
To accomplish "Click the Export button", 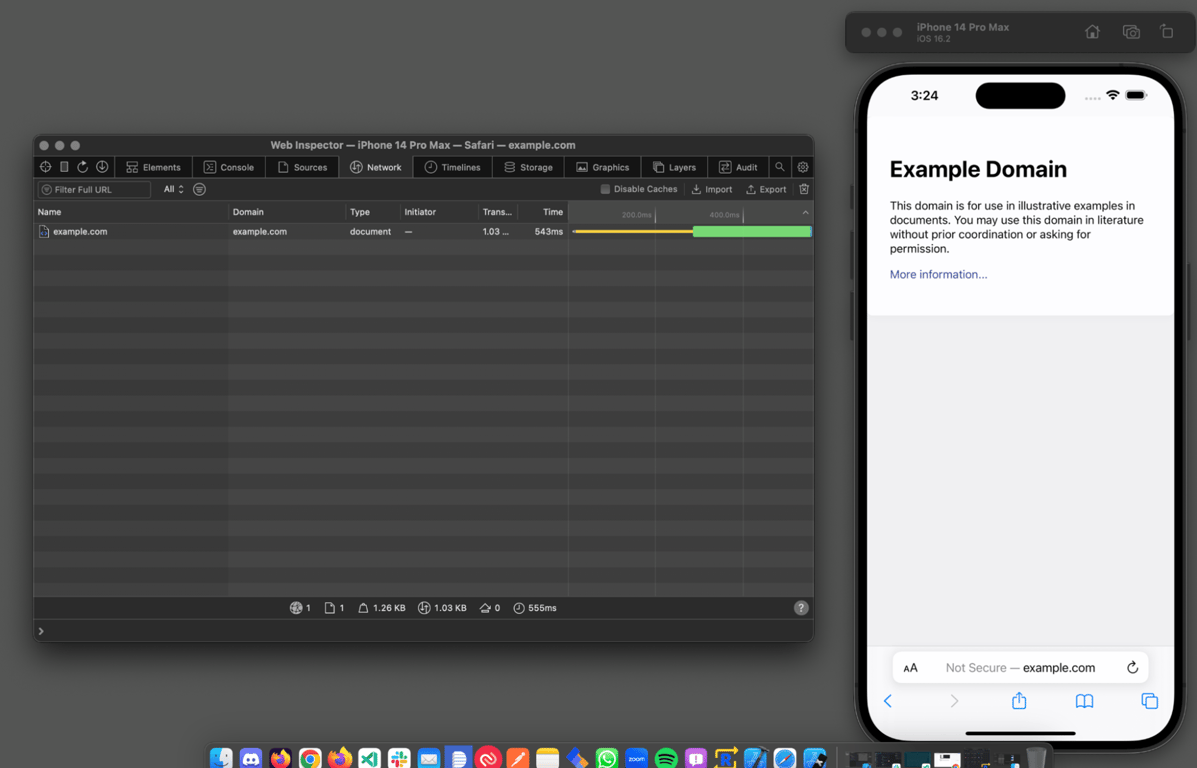I will [x=766, y=189].
